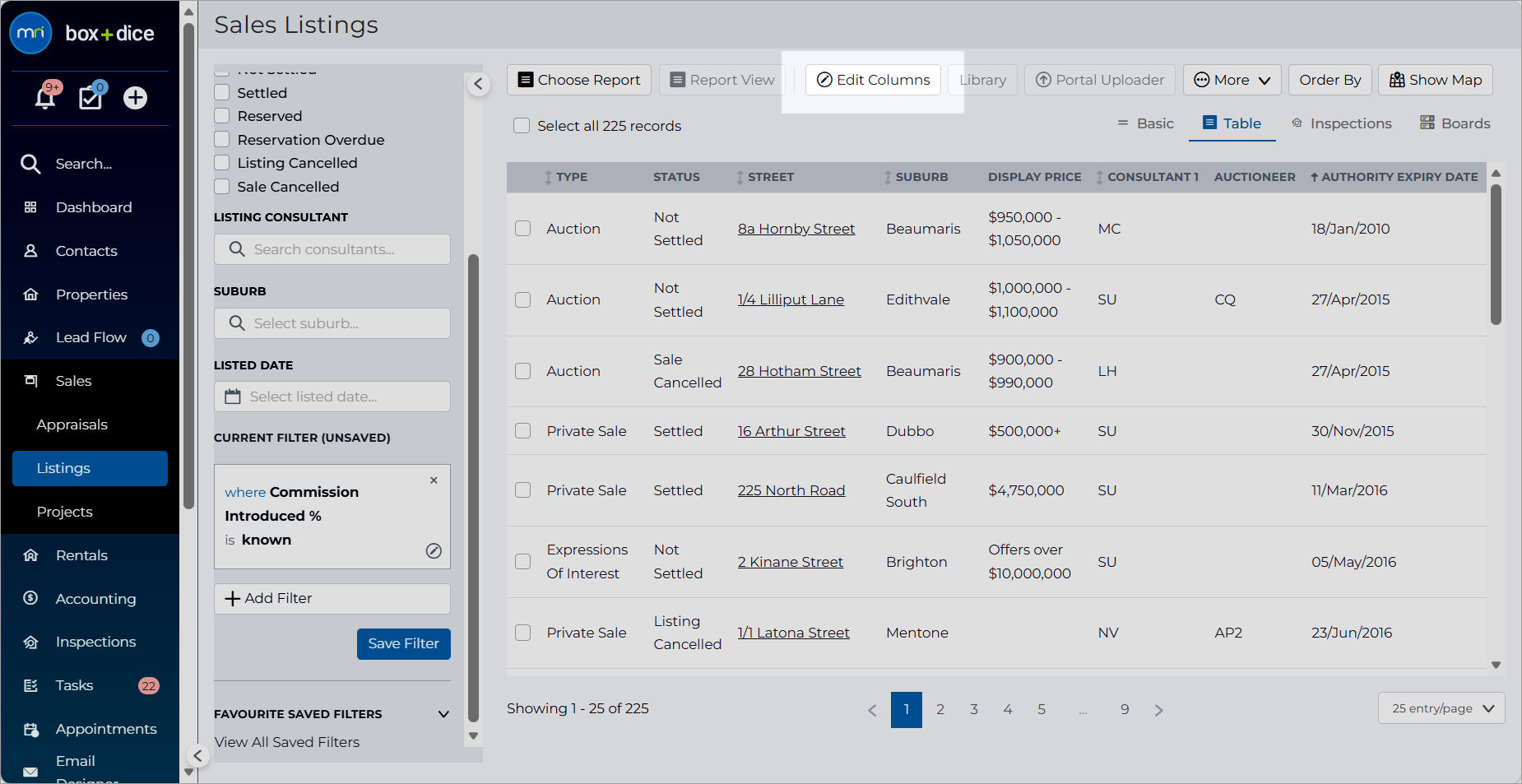Go to page 2 of listings
1522x784 pixels.
(x=940, y=710)
